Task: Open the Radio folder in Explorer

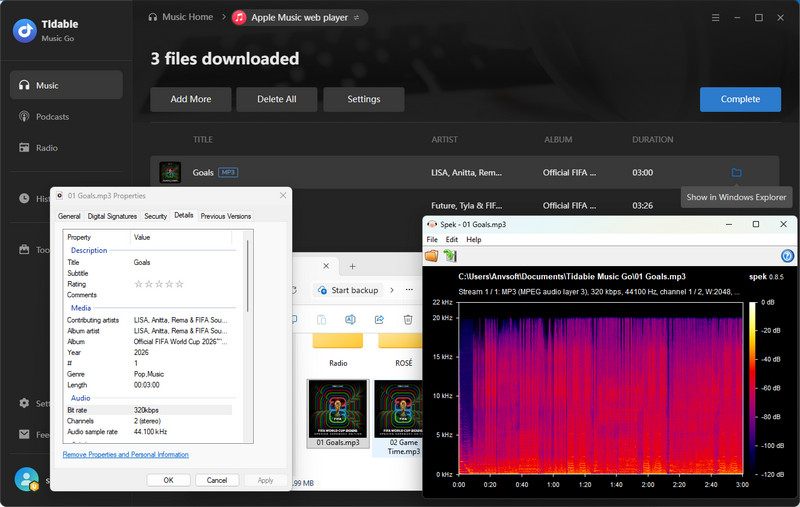Action: coord(338,351)
